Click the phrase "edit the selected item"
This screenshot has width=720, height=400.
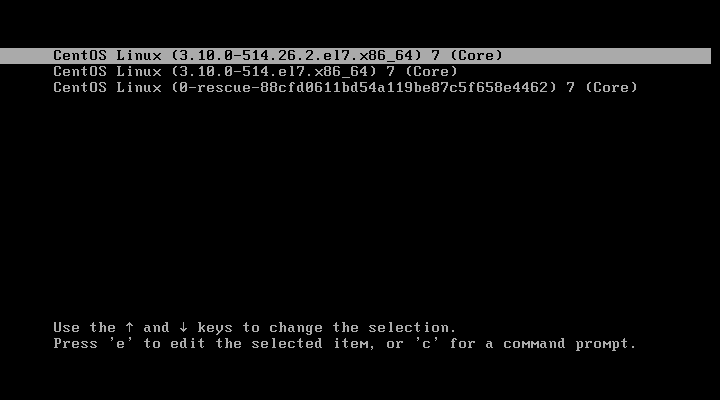(x=270, y=344)
